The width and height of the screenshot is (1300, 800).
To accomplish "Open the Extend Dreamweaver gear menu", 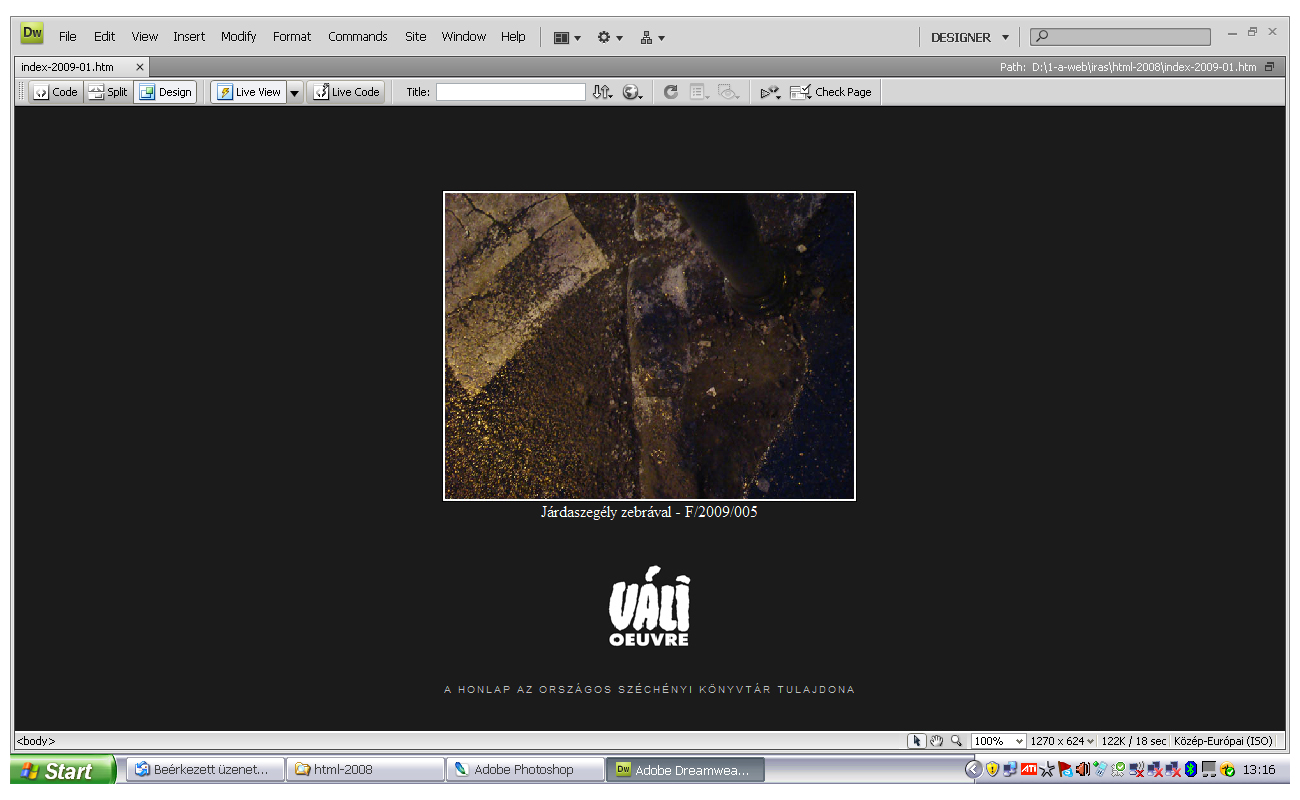I will 609,37.
